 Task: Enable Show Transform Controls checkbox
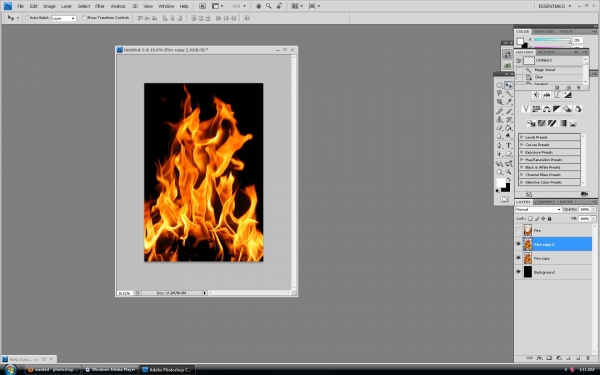coord(84,18)
